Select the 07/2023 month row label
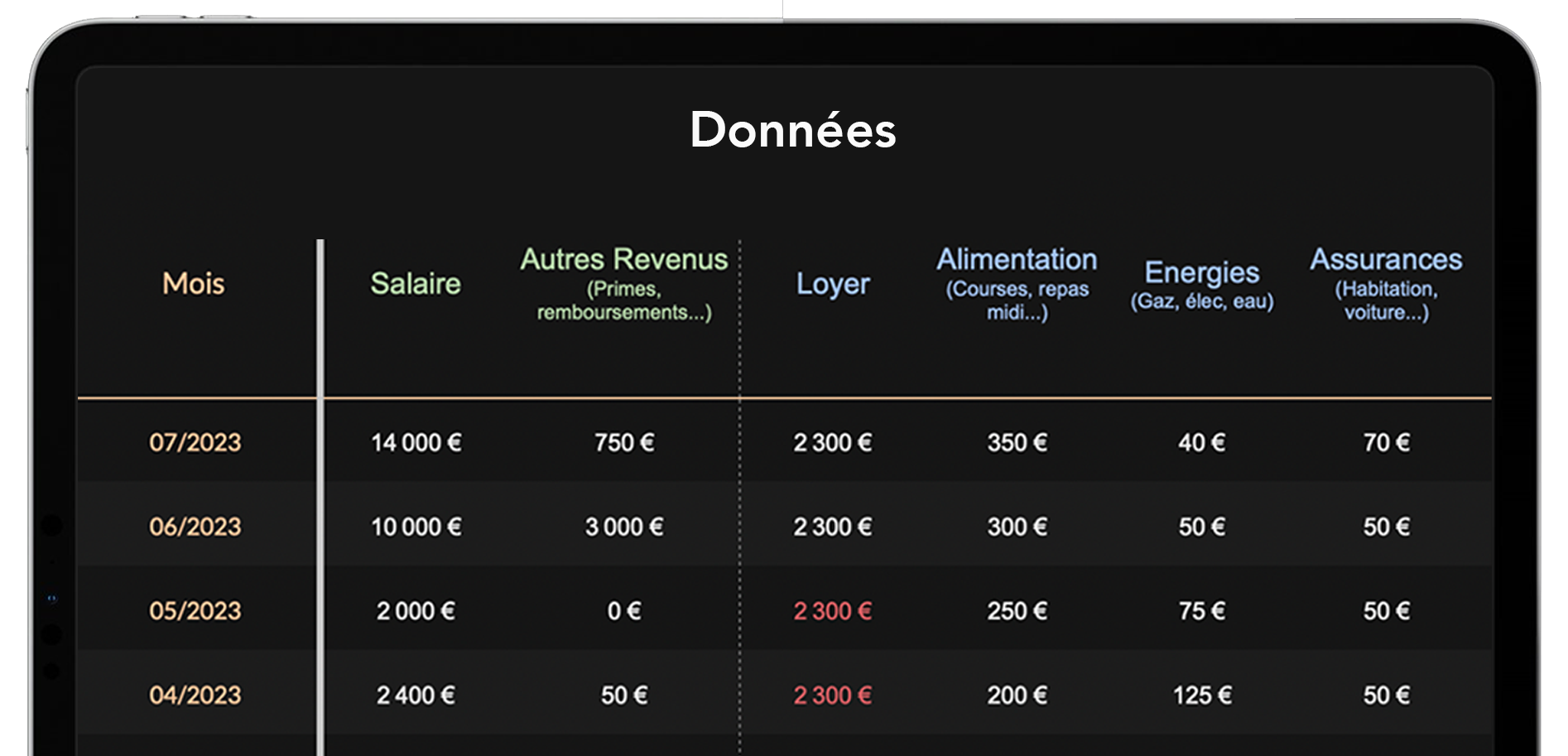 pyautogui.click(x=195, y=443)
